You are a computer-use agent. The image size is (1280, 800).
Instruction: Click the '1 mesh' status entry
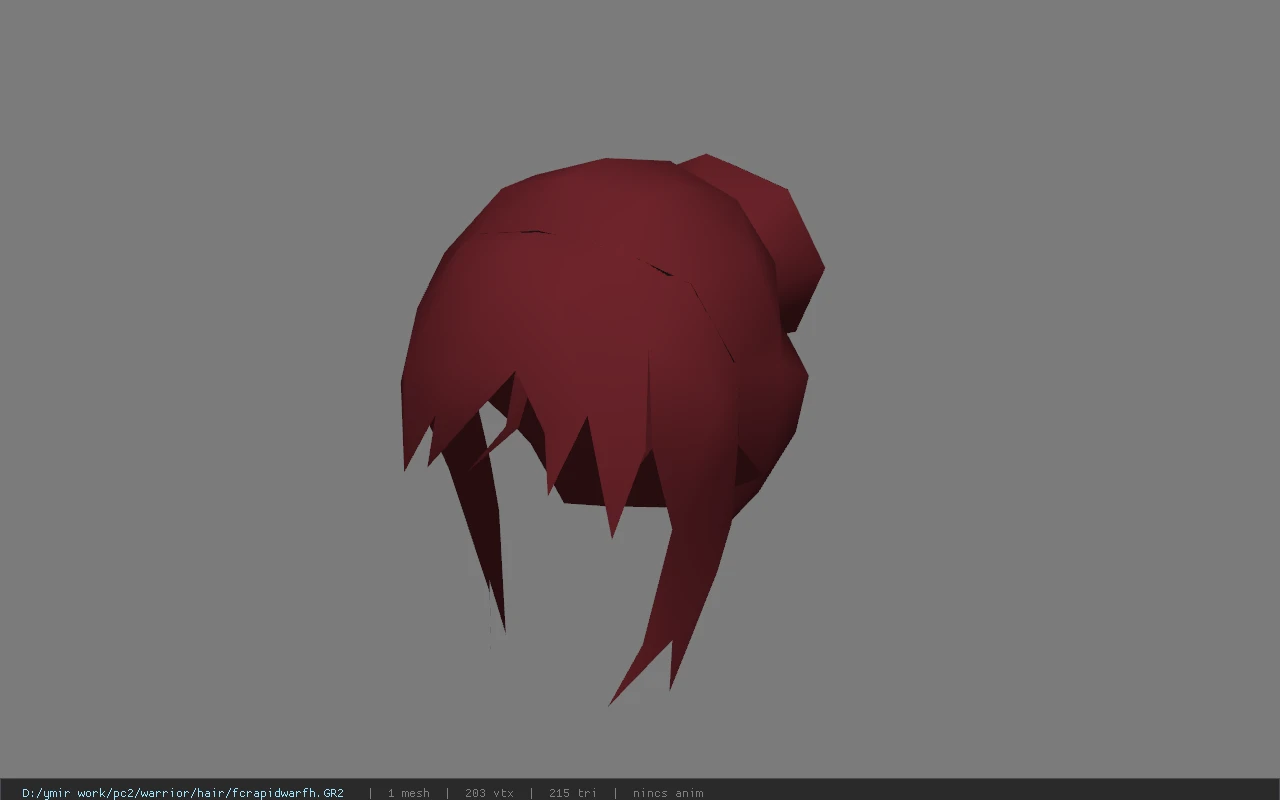coord(408,793)
